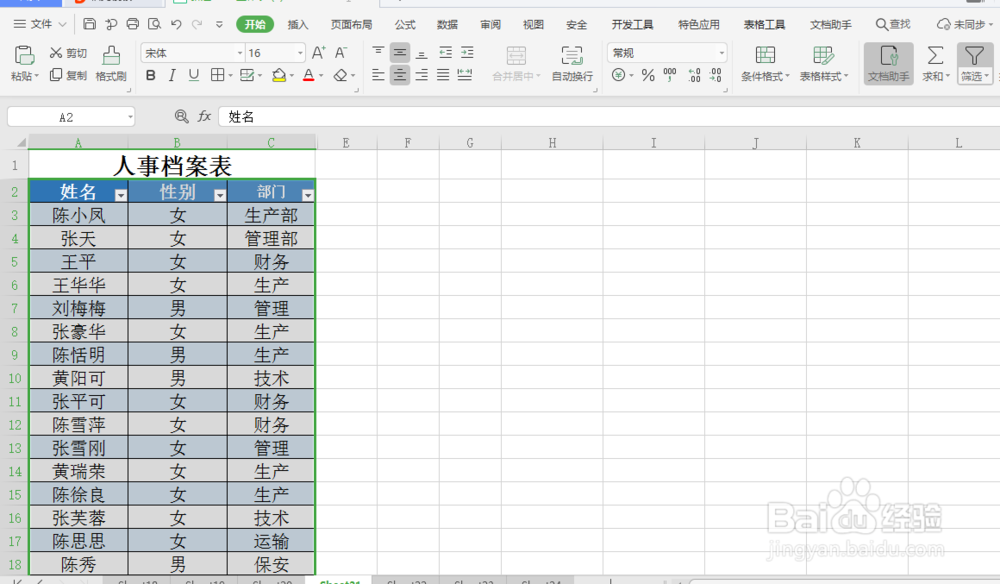Switch to the 数据 ribbon tab
The height and width of the screenshot is (584, 1000).
click(447, 24)
